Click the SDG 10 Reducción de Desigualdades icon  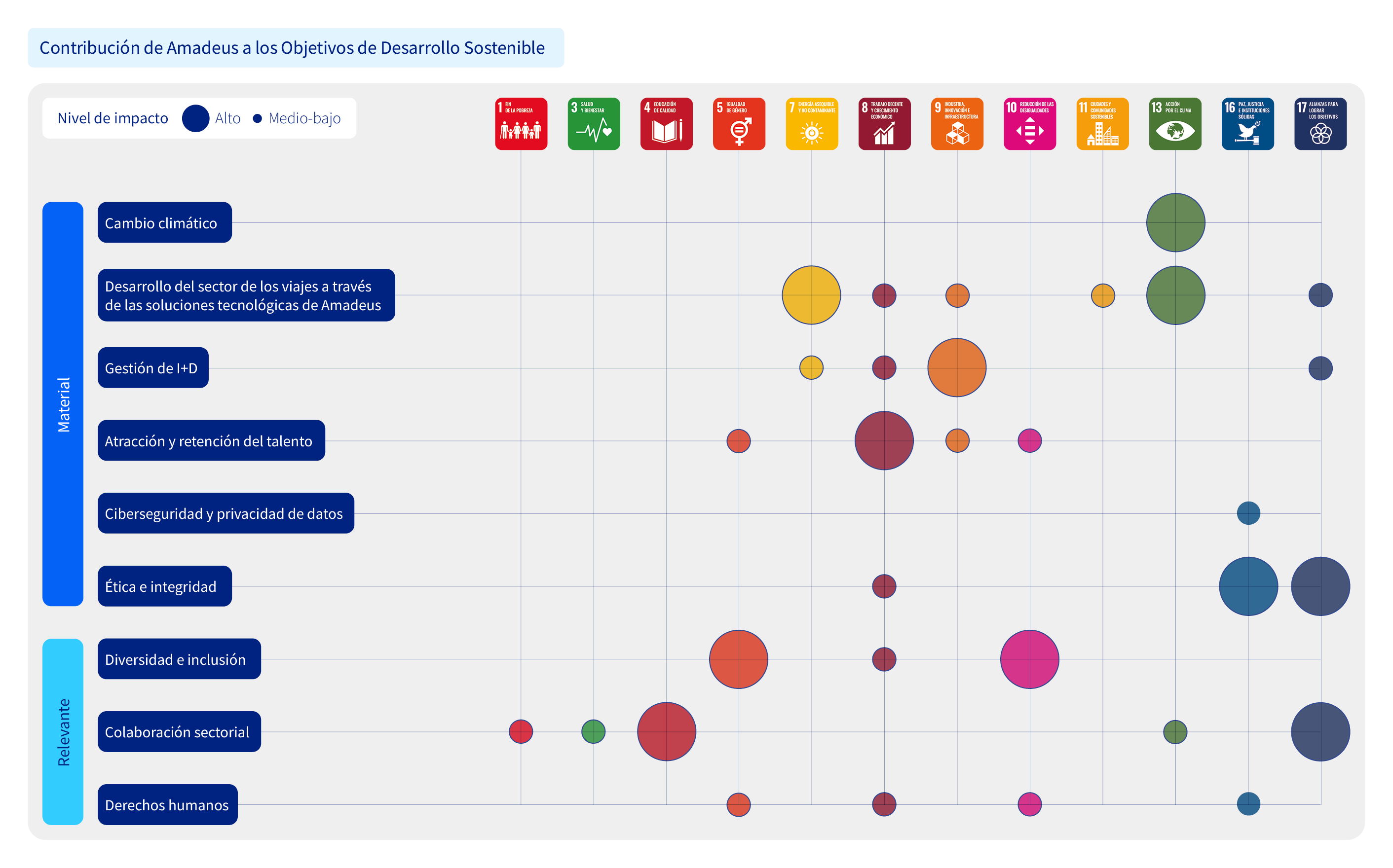1029,124
